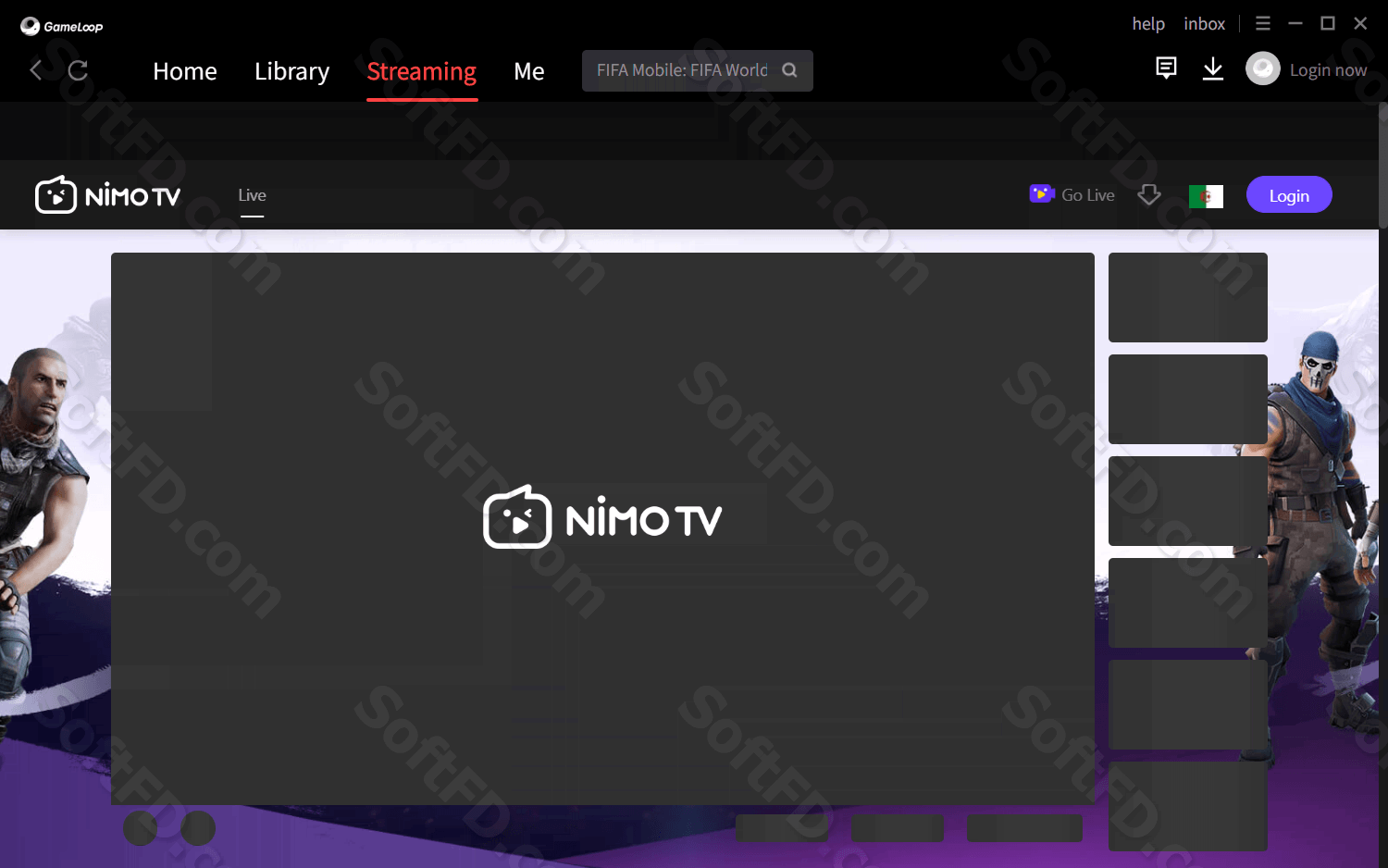Open the hamburger menu in title bar

pos(1262,23)
